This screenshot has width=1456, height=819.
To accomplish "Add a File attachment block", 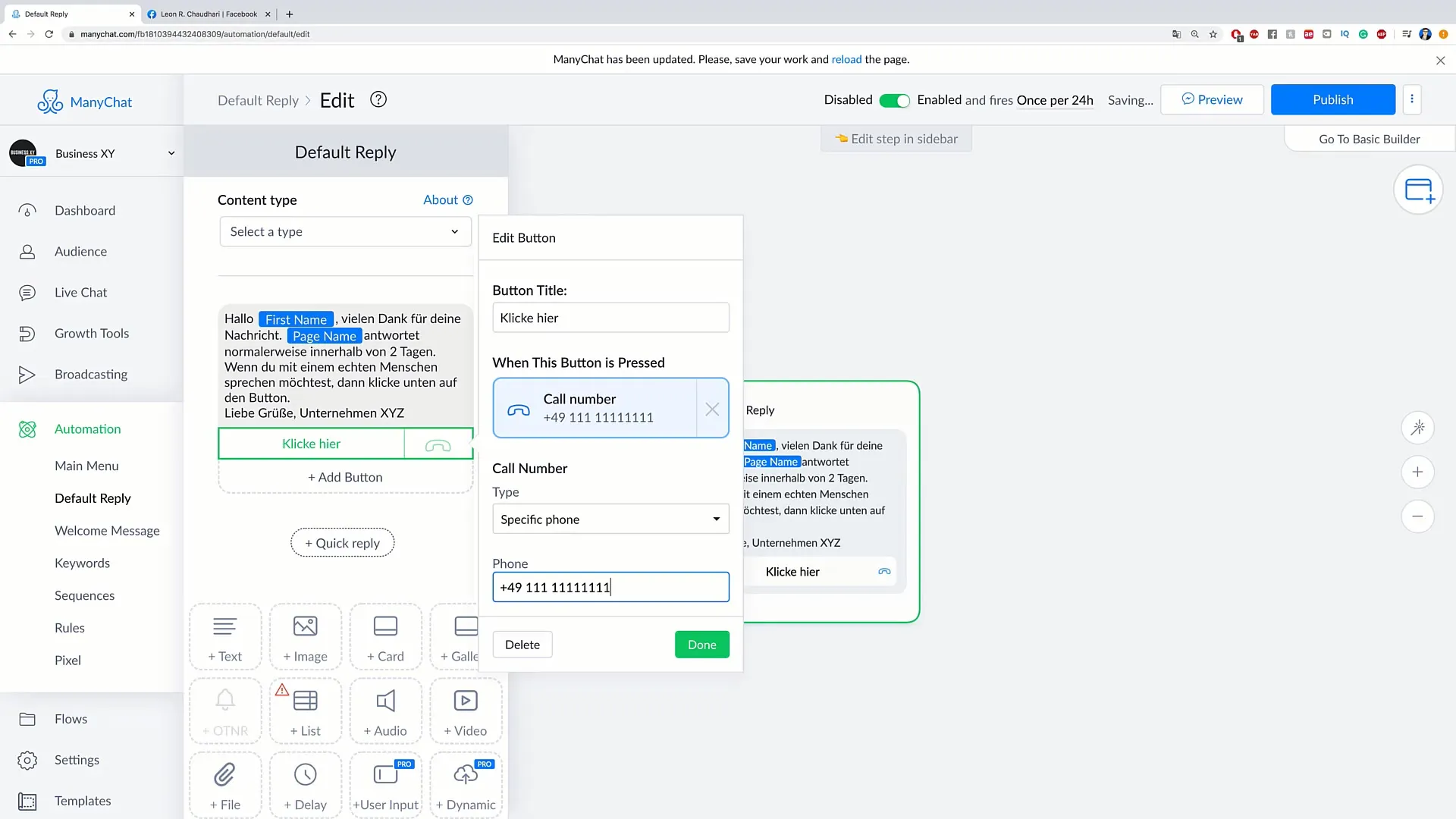I will click(x=225, y=786).
